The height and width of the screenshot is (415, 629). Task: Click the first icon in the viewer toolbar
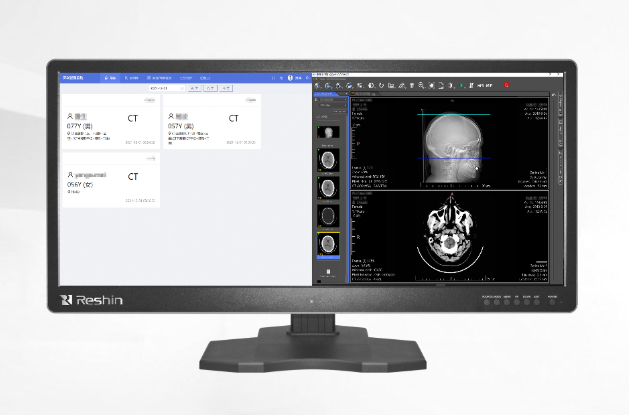click(x=318, y=86)
